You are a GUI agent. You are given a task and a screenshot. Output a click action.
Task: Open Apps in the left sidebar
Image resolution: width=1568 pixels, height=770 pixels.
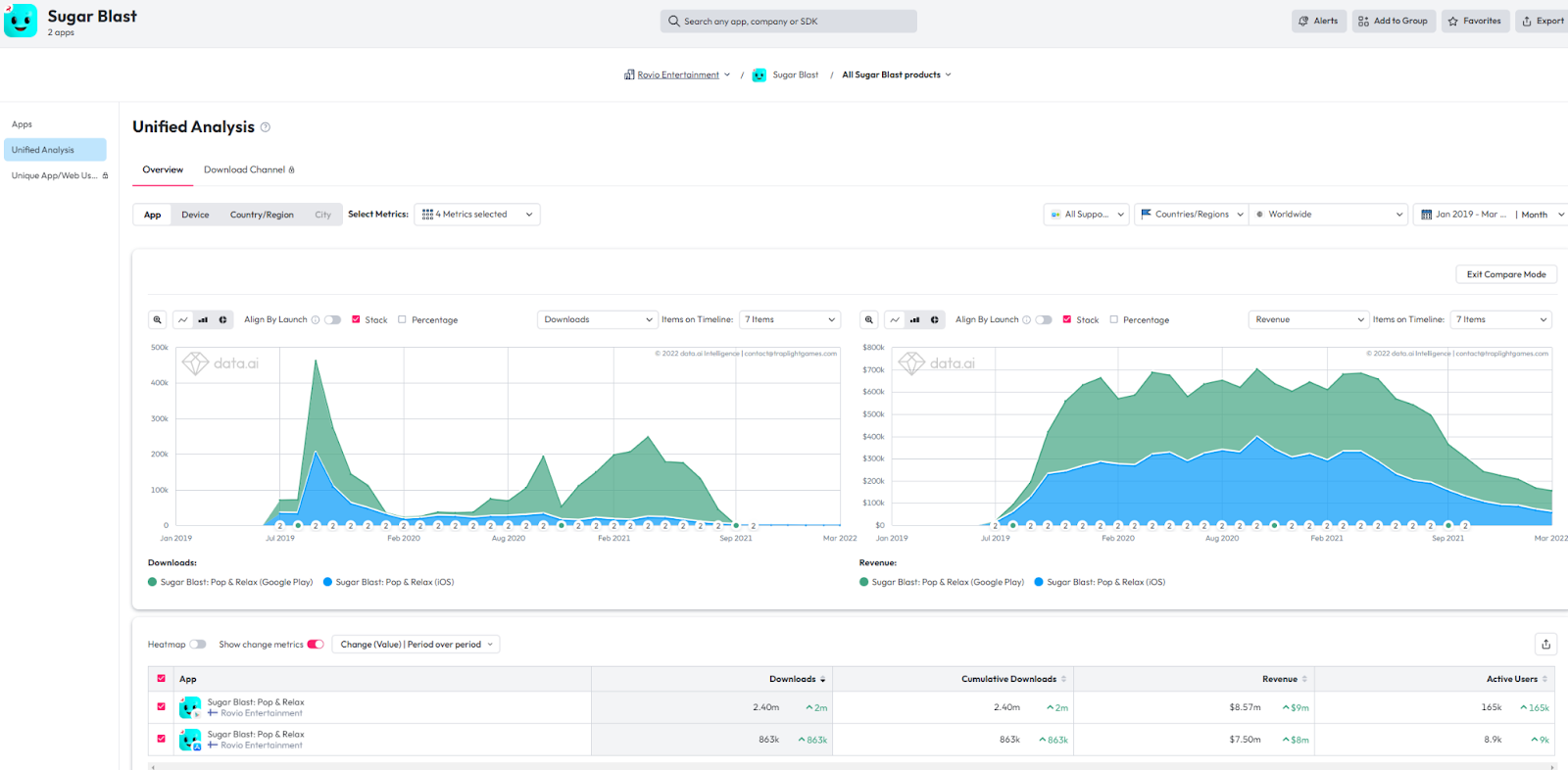tap(22, 124)
